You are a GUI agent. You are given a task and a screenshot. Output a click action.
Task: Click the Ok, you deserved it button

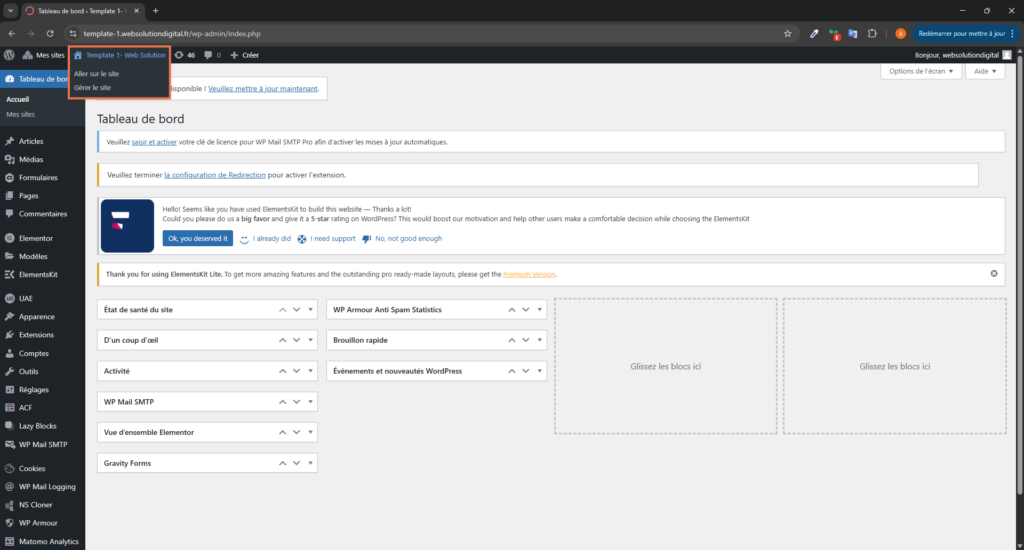197,238
